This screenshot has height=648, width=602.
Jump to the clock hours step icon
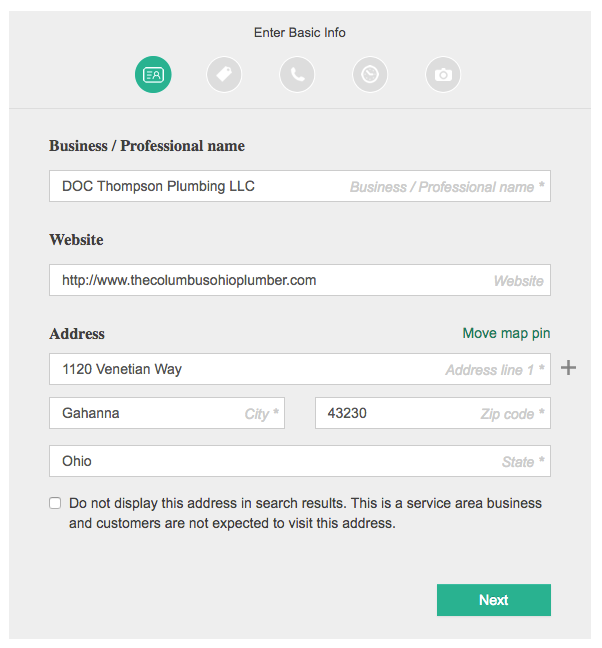370,74
